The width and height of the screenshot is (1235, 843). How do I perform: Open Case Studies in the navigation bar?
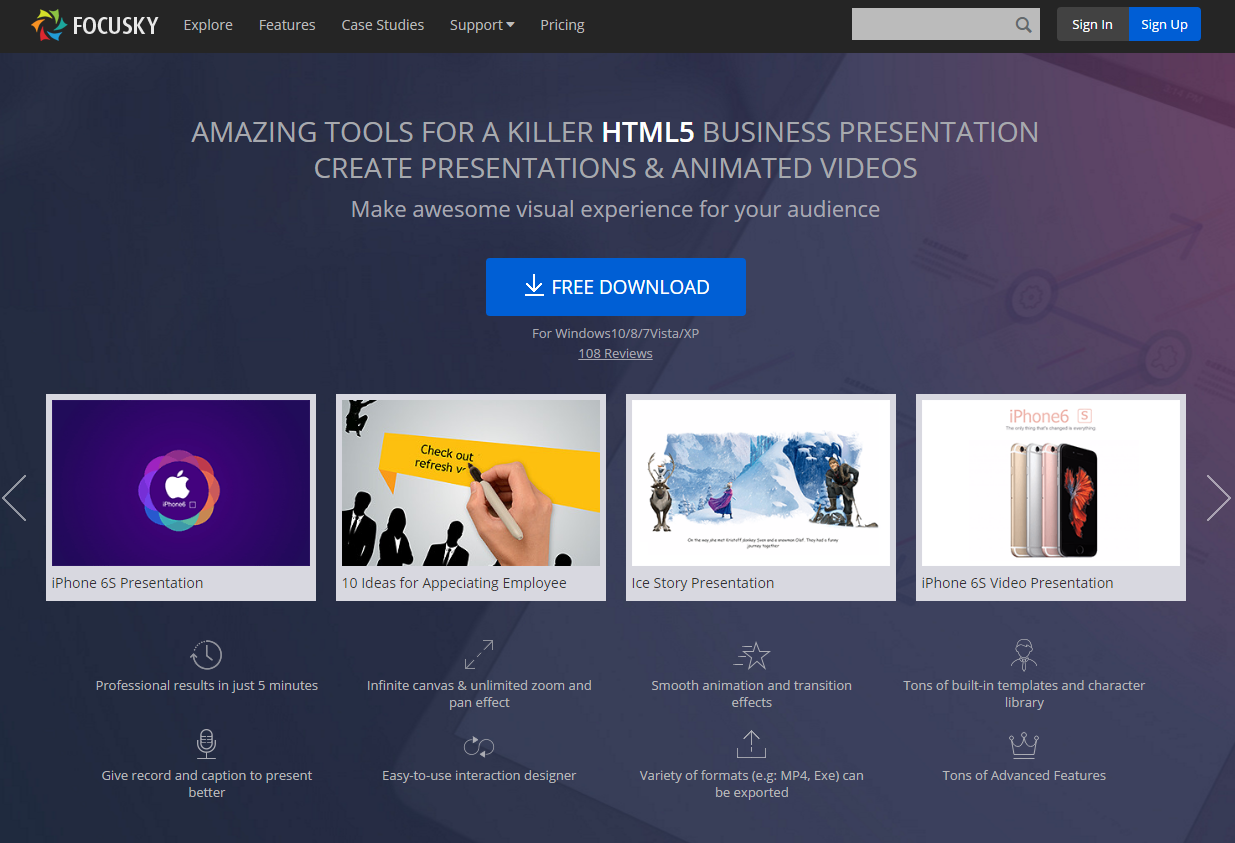click(x=383, y=25)
